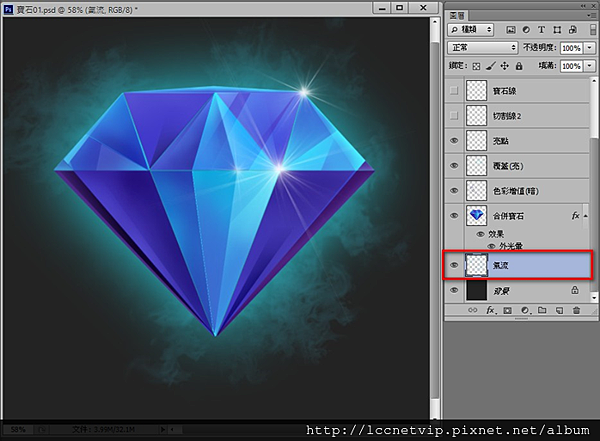Enable the lock position move icon

click(x=504, y=66)
